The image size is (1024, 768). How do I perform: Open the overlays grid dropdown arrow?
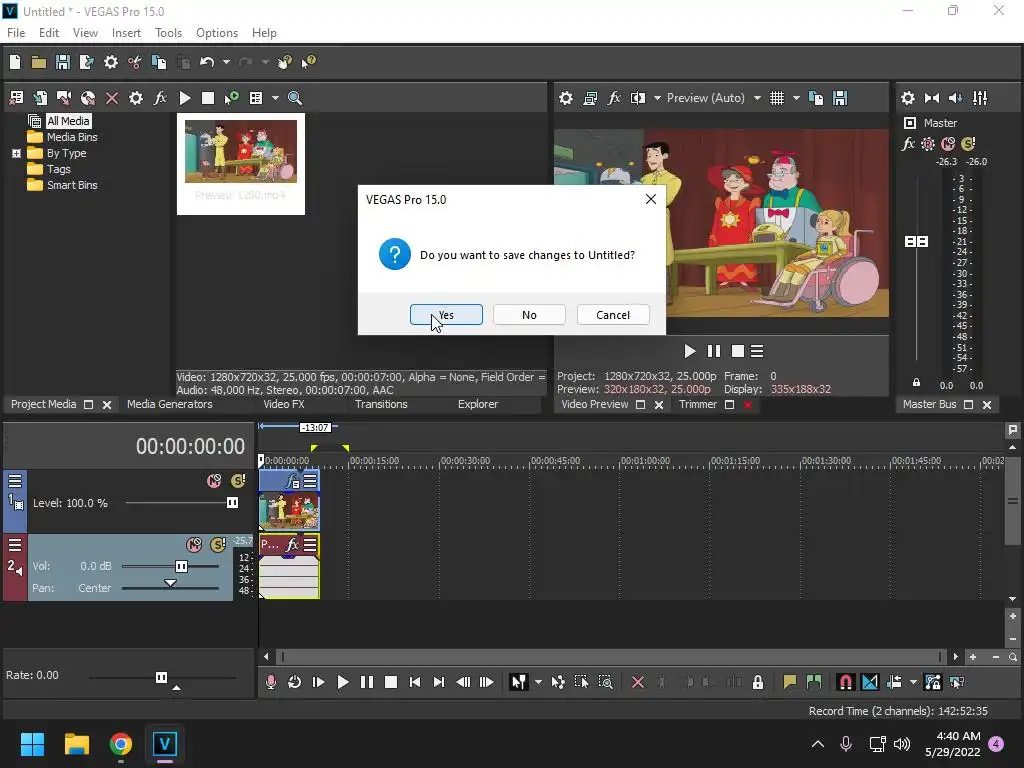coord(796,98)
